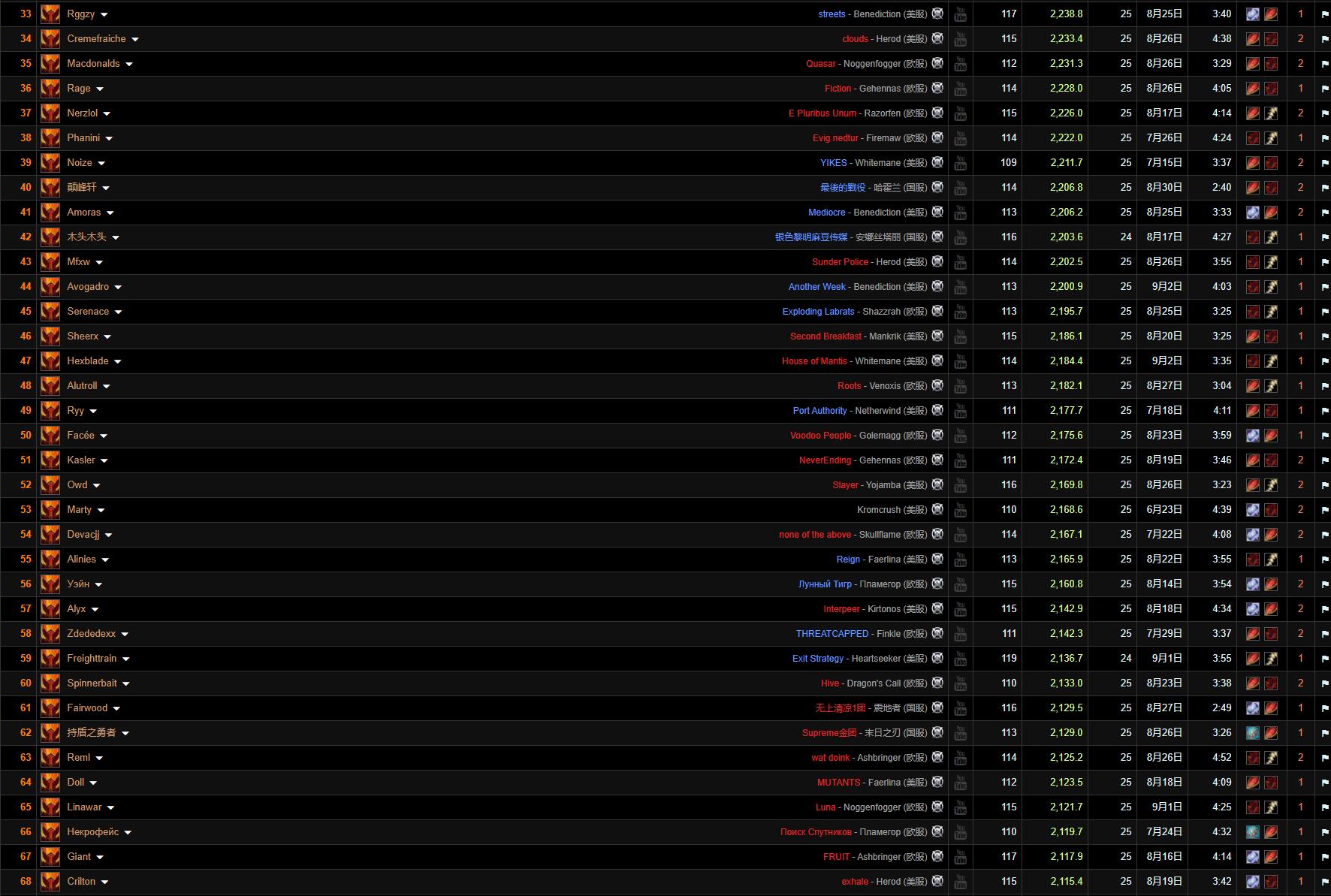The image size is (1331, 896).
Task: Click the YouTube icon in Marty's row
Action: coord(960,510)
